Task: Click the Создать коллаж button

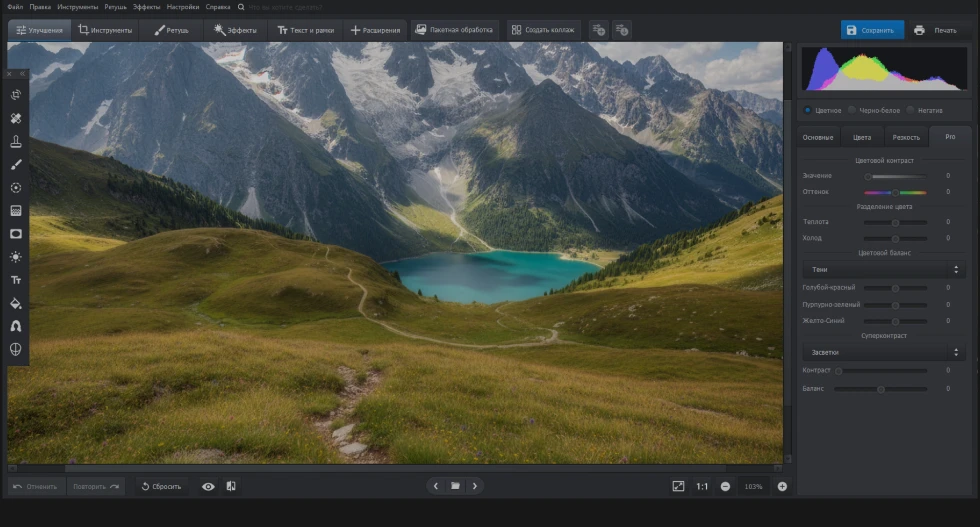Action: [542, 29]
